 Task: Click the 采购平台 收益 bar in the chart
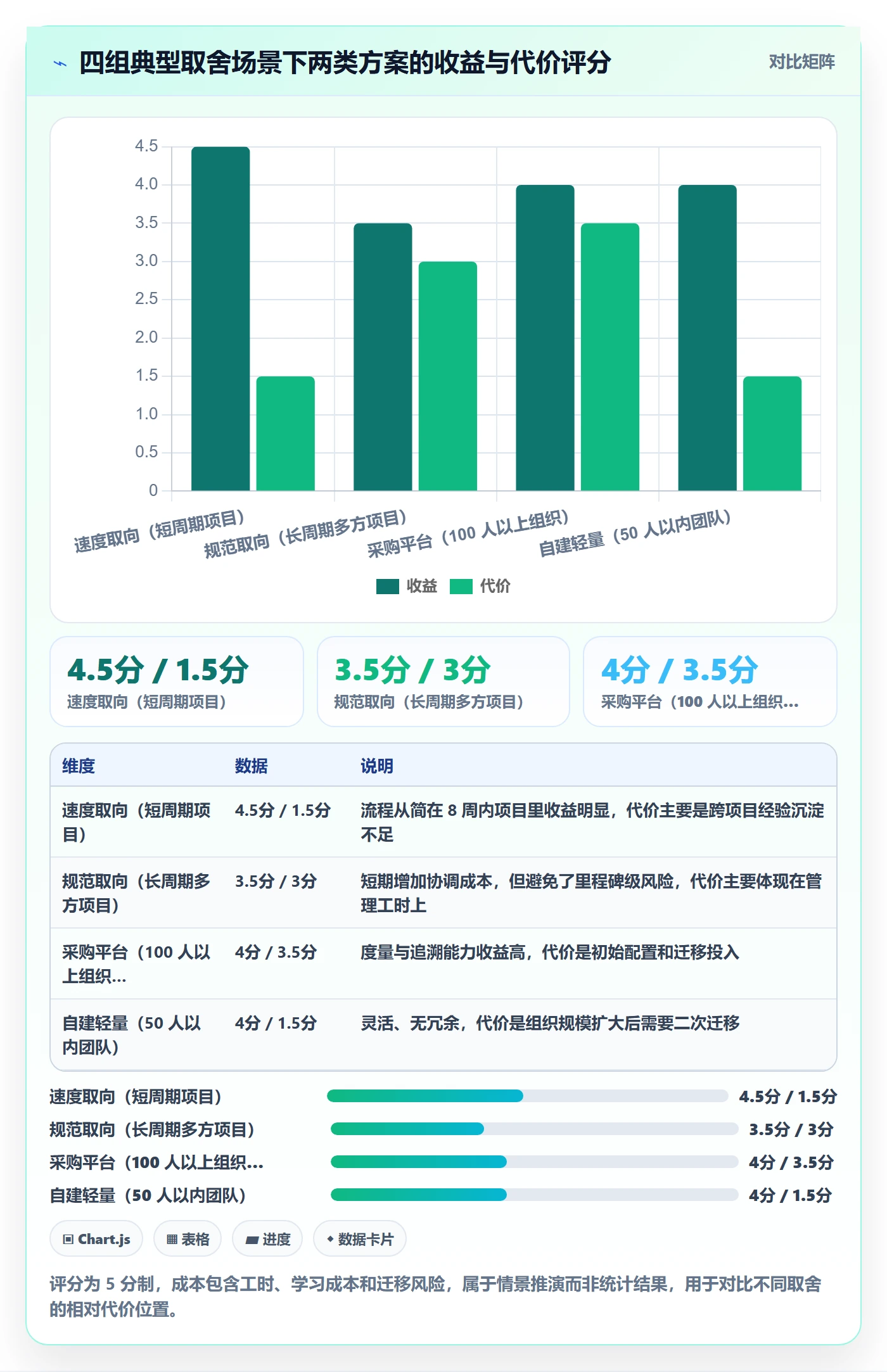point(545,338)
